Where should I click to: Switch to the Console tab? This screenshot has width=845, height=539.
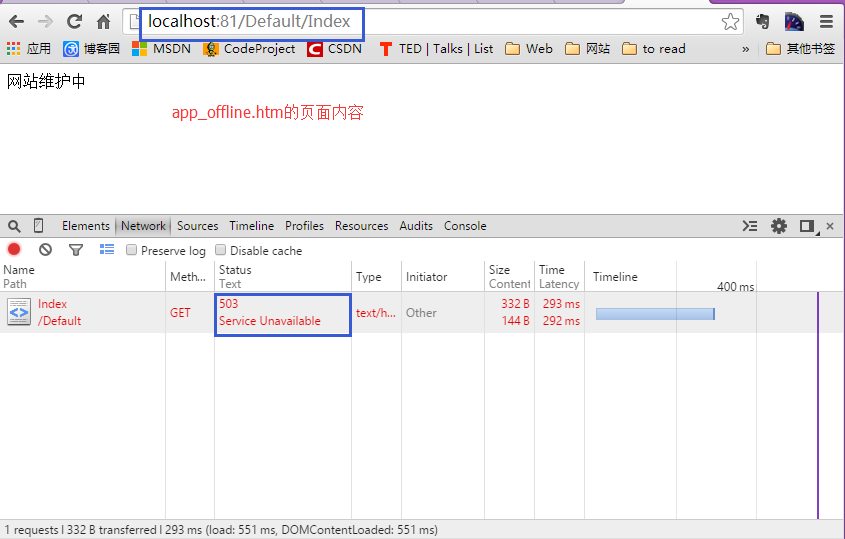pos(465,226)
